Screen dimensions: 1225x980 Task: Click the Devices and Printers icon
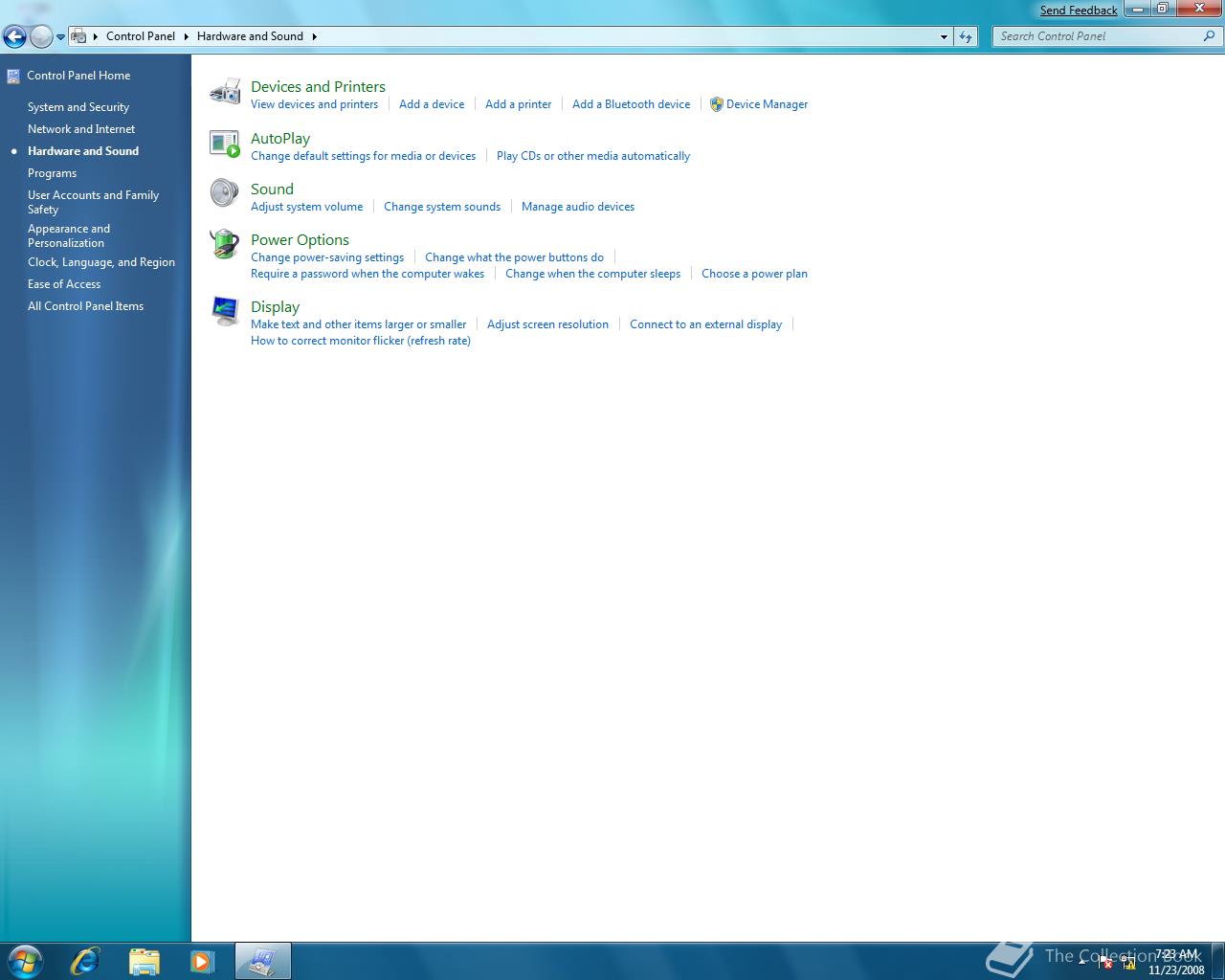(x=225, y=92)
